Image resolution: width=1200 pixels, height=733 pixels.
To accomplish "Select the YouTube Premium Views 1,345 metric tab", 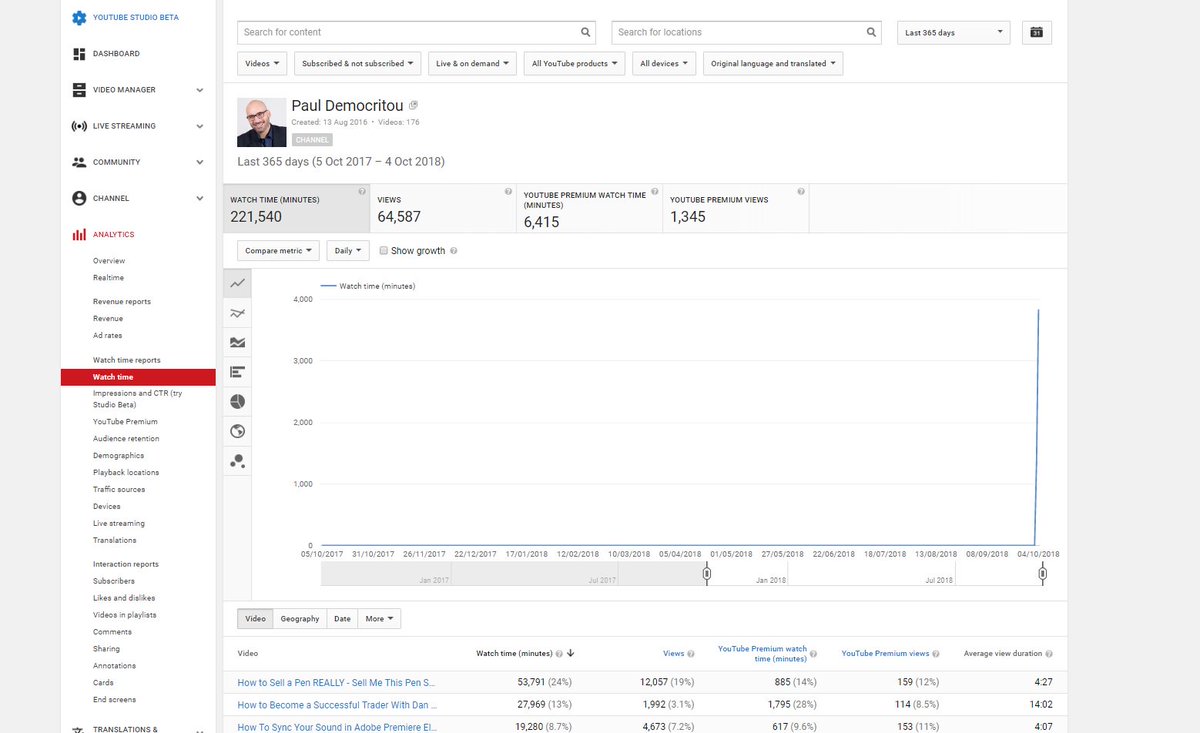I will [736, 208].
